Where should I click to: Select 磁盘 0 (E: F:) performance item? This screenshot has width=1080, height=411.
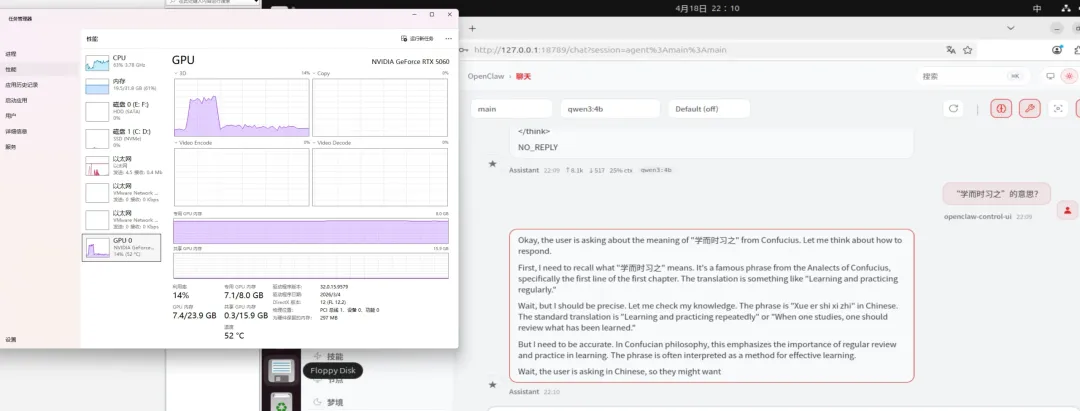click(122, 110)
